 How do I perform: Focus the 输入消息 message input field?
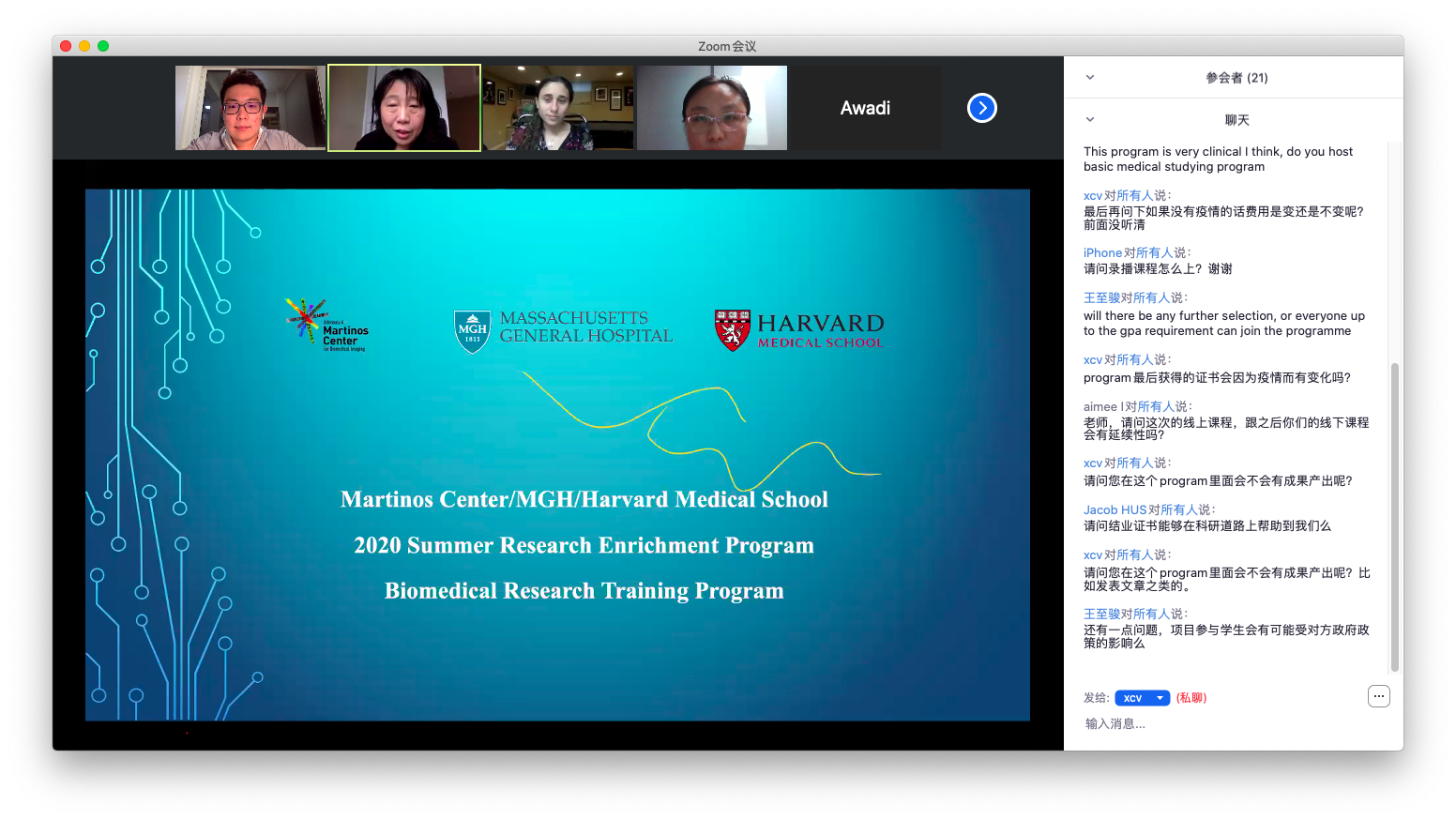coord(1220,723)
